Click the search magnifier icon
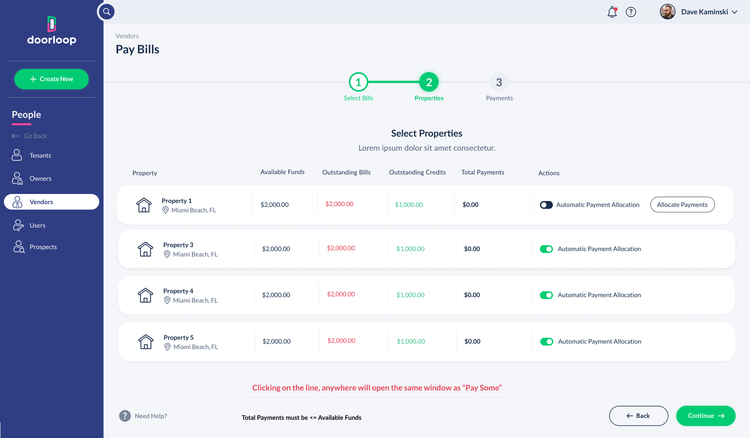Screen dimensions: 750x438 pos(107,12)
